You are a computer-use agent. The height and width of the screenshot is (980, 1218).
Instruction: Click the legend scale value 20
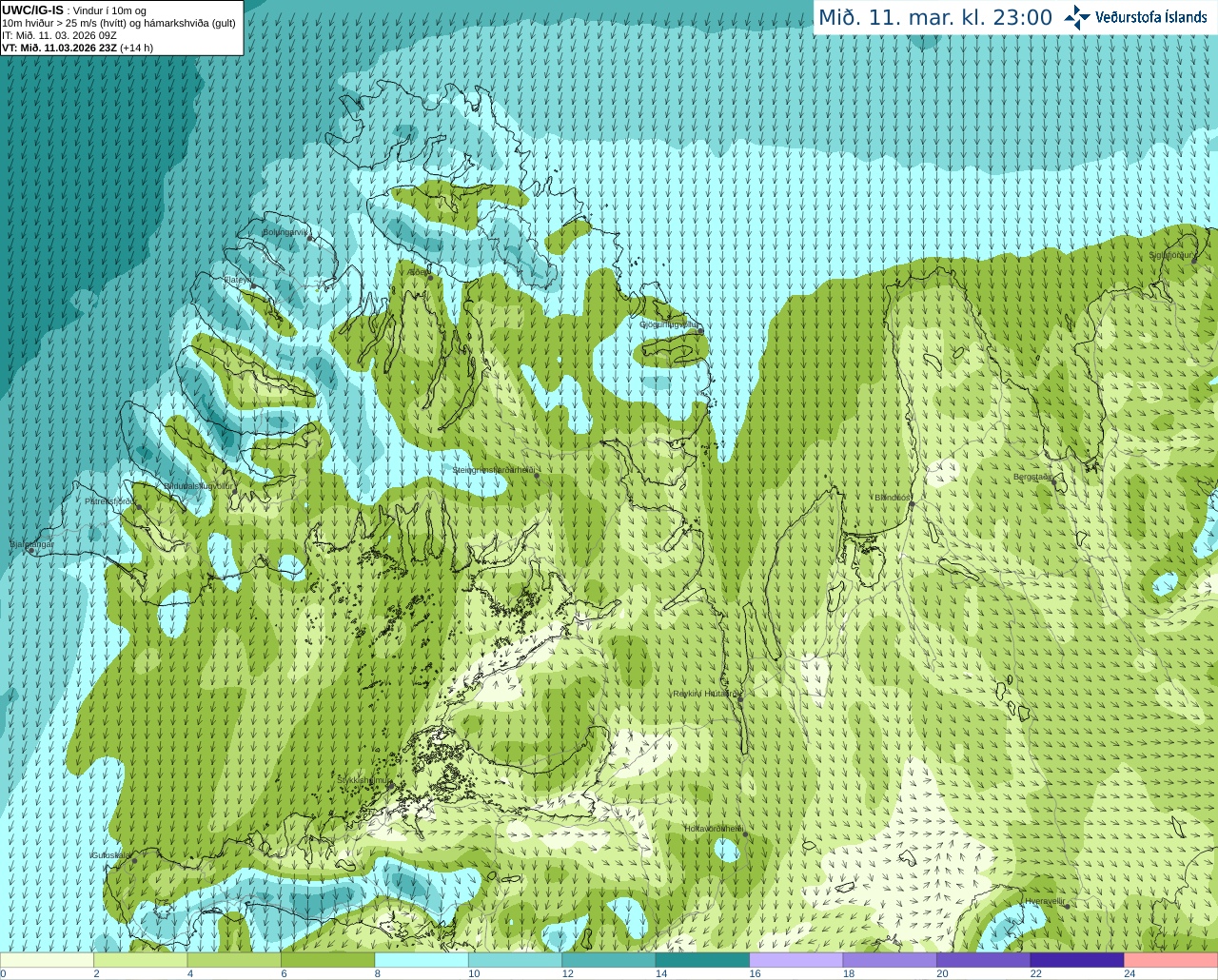click(x=942, y=973)
